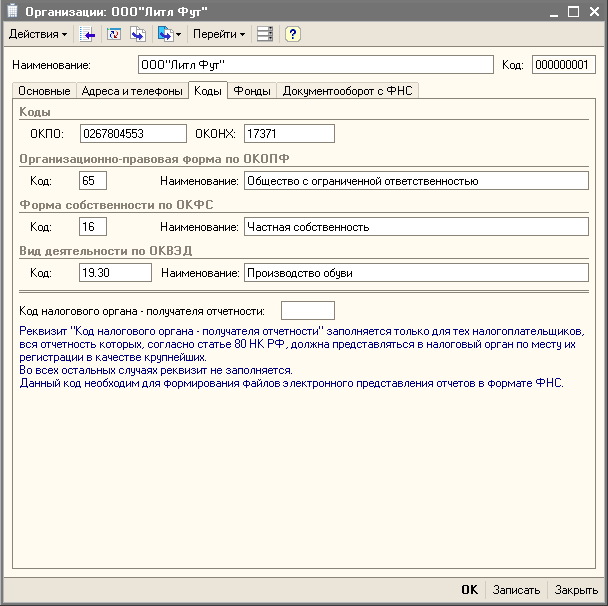Viewport: 608px width, 606px height.
Task: Click the create-based-on toolbar icon
Action: tap(164, 34)
